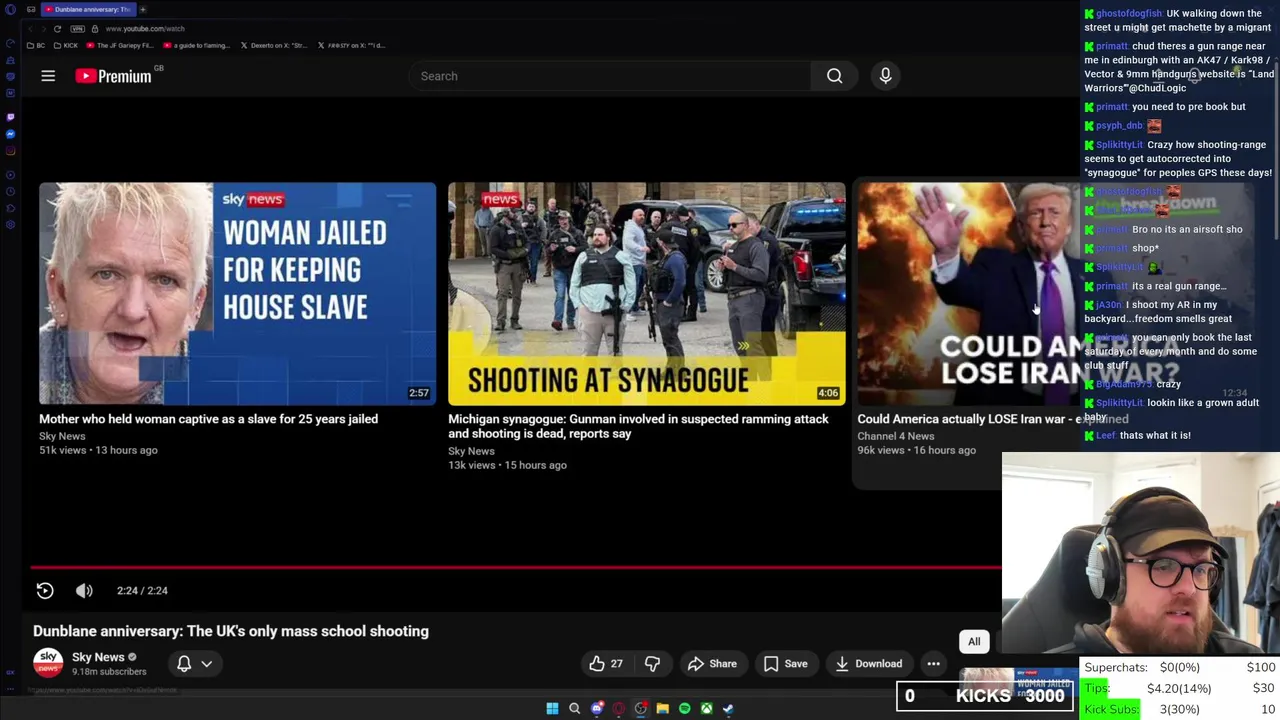The image size is (1280, 720).
Task: Mute the video with the speaker icon
Action: (84, 591)
